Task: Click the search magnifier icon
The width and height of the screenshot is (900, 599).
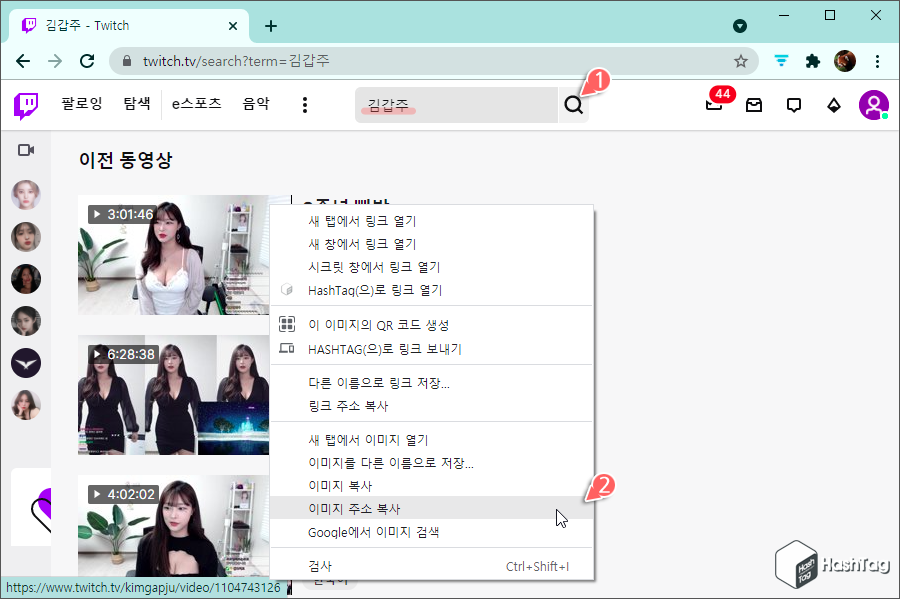Action: pos(573,103)
